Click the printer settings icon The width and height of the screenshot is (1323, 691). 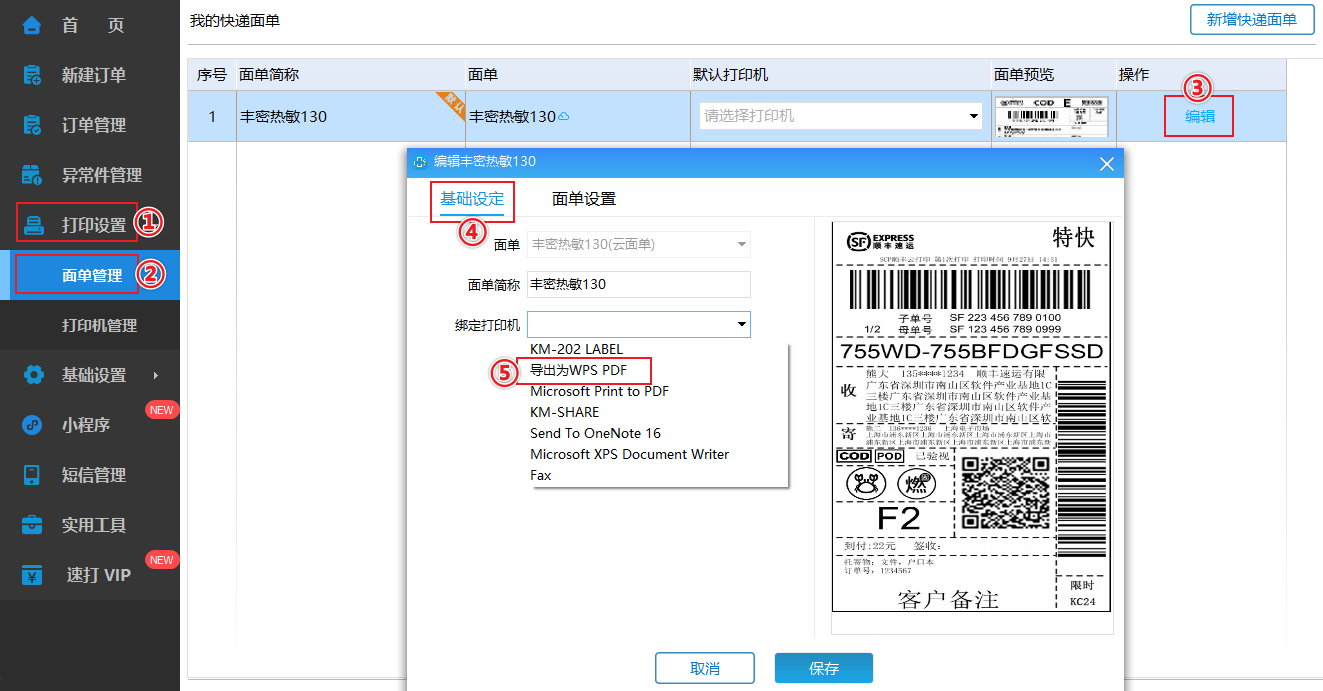pos(35,225)
